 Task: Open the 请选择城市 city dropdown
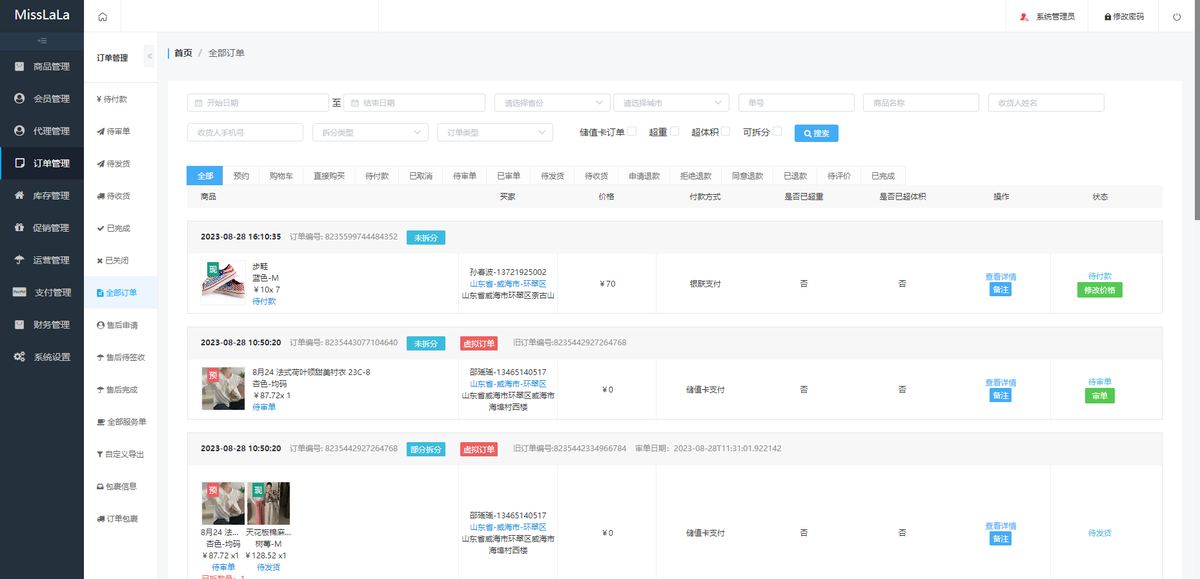pyautogui.click(x=671, y=102)
